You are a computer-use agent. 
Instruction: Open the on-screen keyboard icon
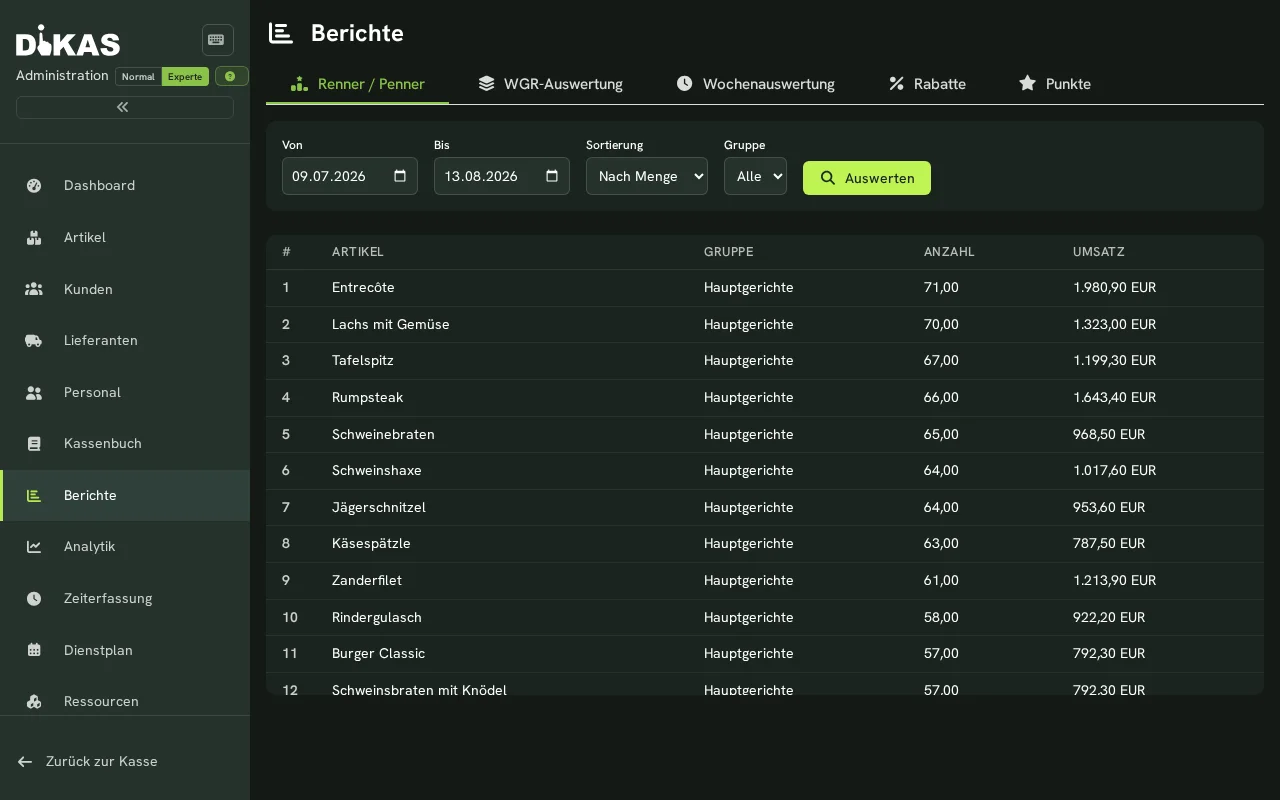pos(218,40)
